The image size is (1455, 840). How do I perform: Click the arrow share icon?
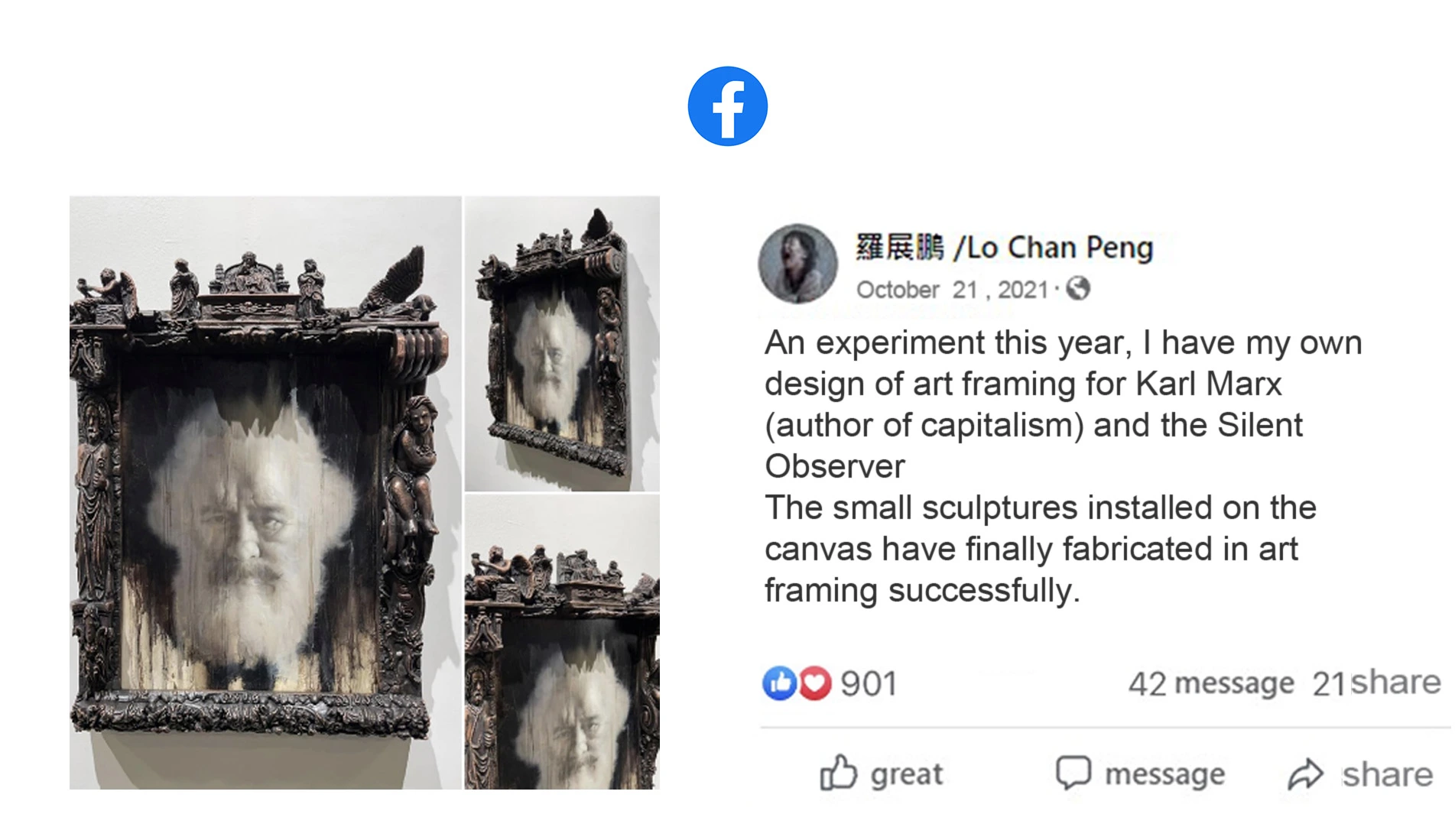pyautogui.click(x=1305, y=774)
